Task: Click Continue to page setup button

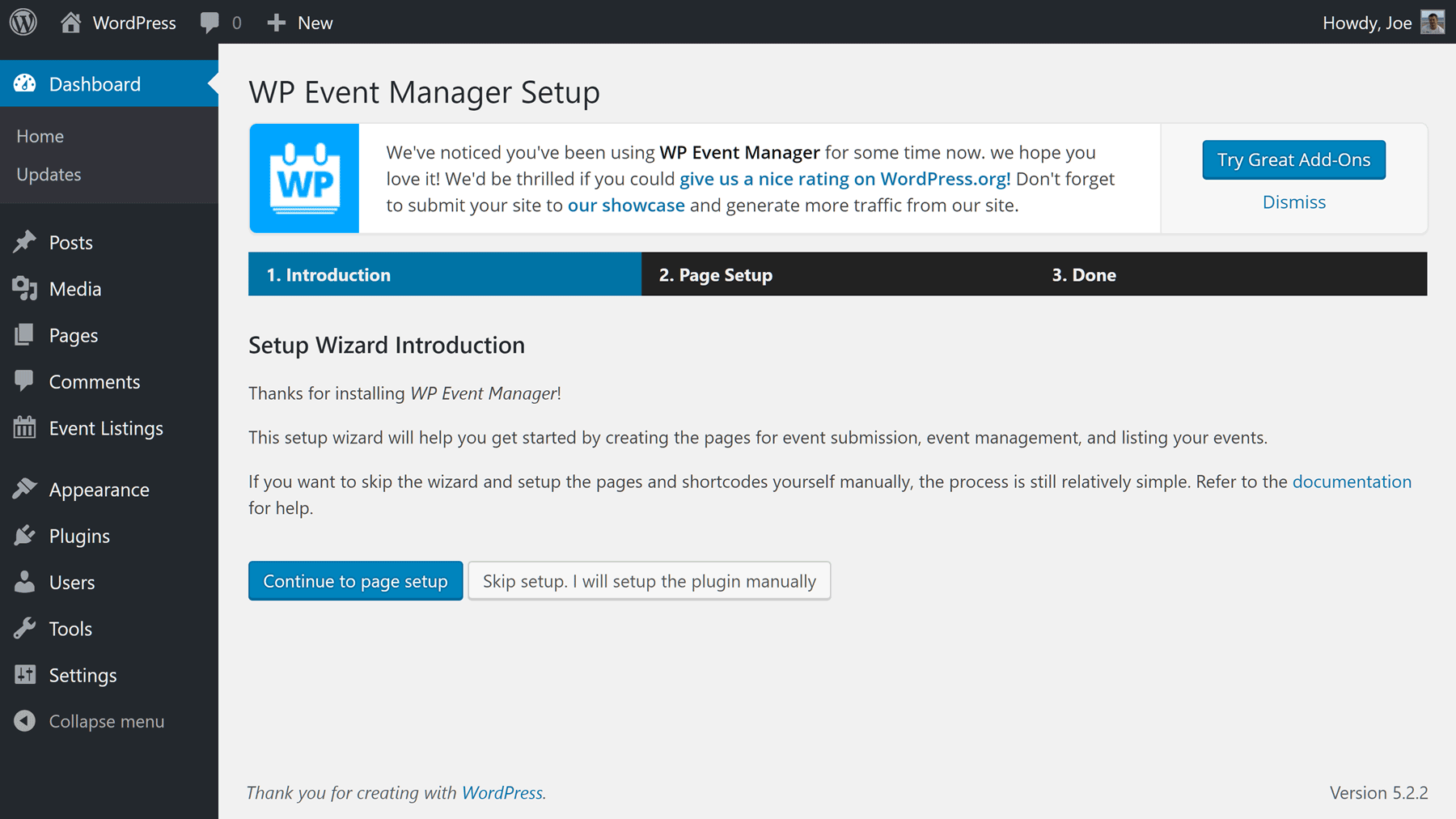Action: pos(356,581)
